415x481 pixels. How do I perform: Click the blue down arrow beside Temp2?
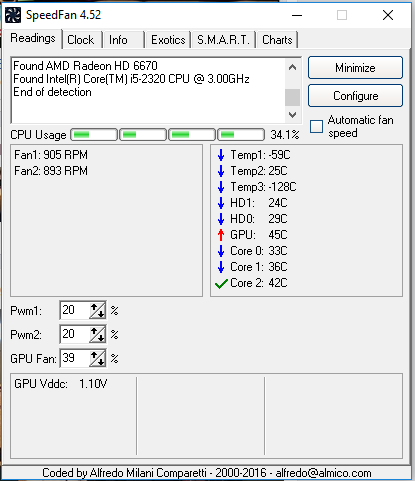coord(221,171)
